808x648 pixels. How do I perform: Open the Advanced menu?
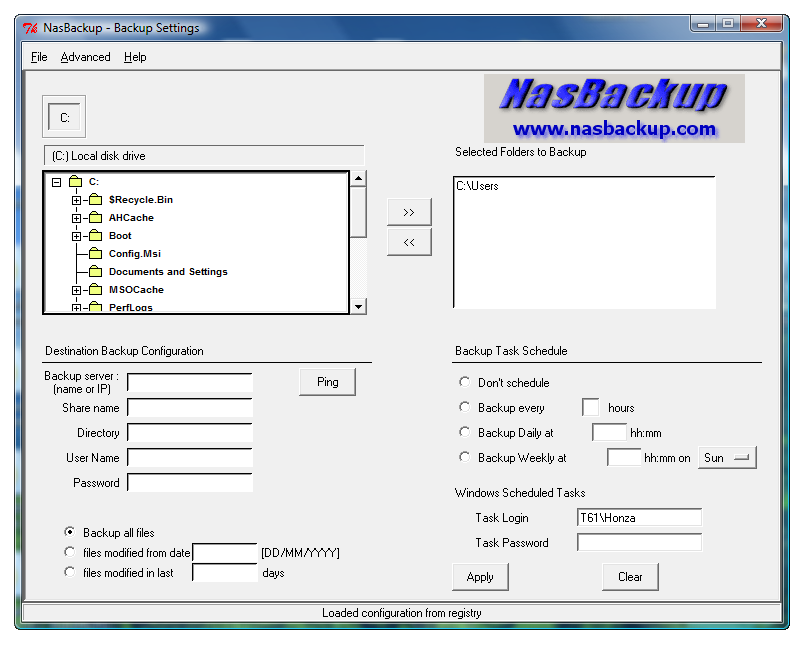point(86,57)
